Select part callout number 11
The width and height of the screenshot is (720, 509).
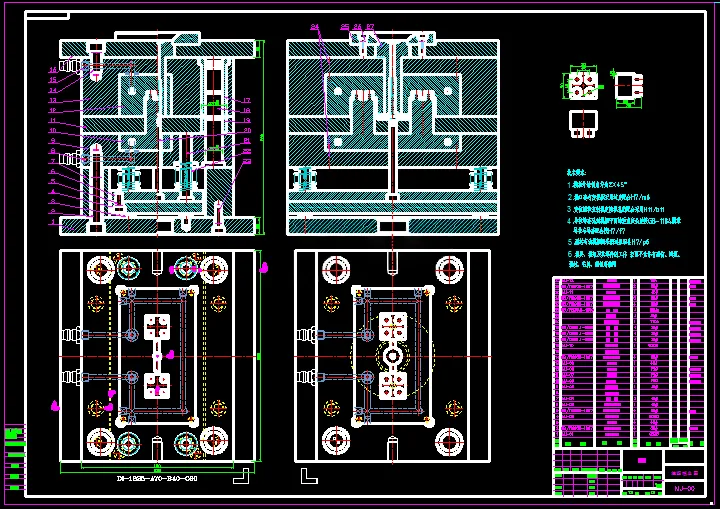click(53, 120)
